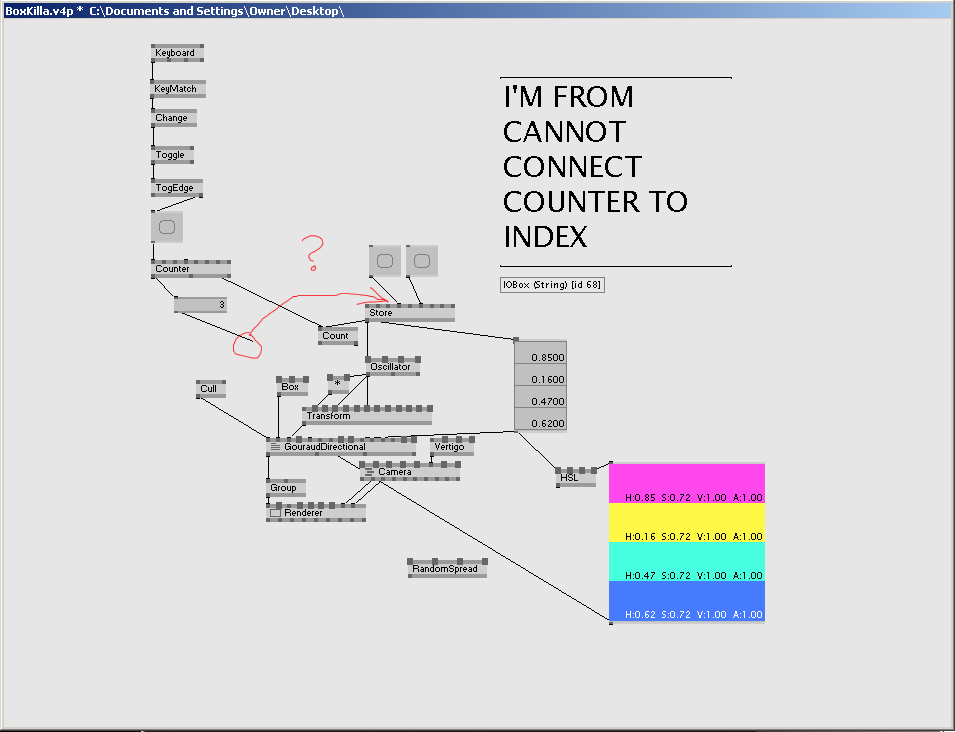
Task: Select the Group node
Action: (286, 488)
